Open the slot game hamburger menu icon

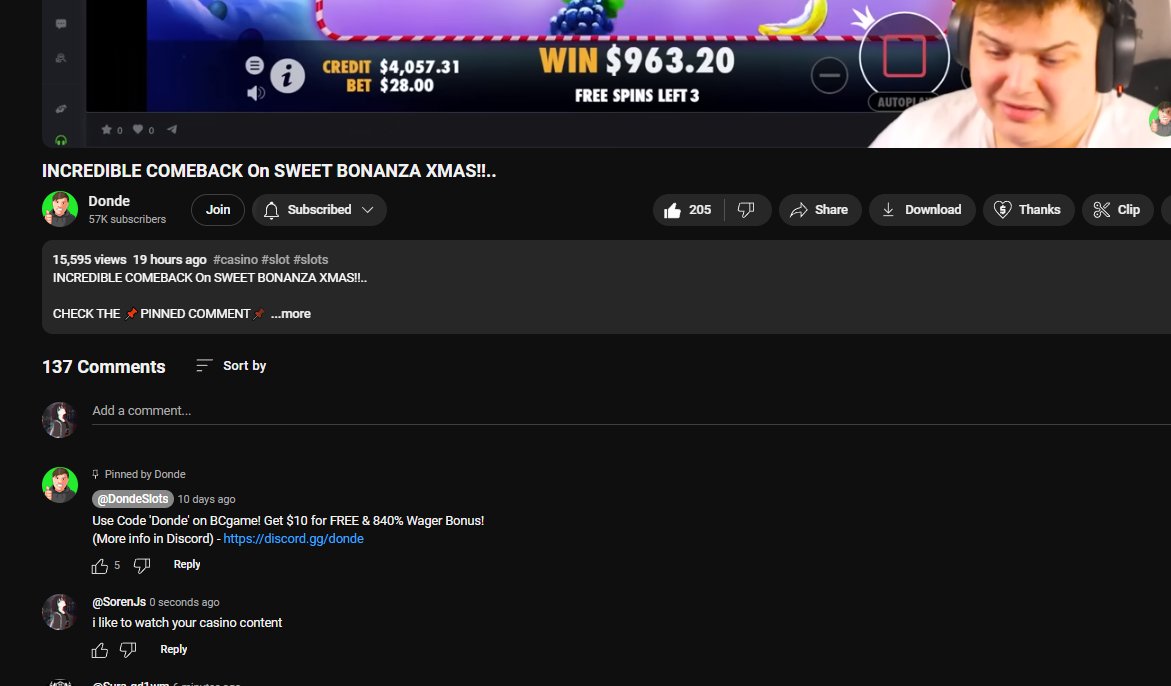(255, 65)
